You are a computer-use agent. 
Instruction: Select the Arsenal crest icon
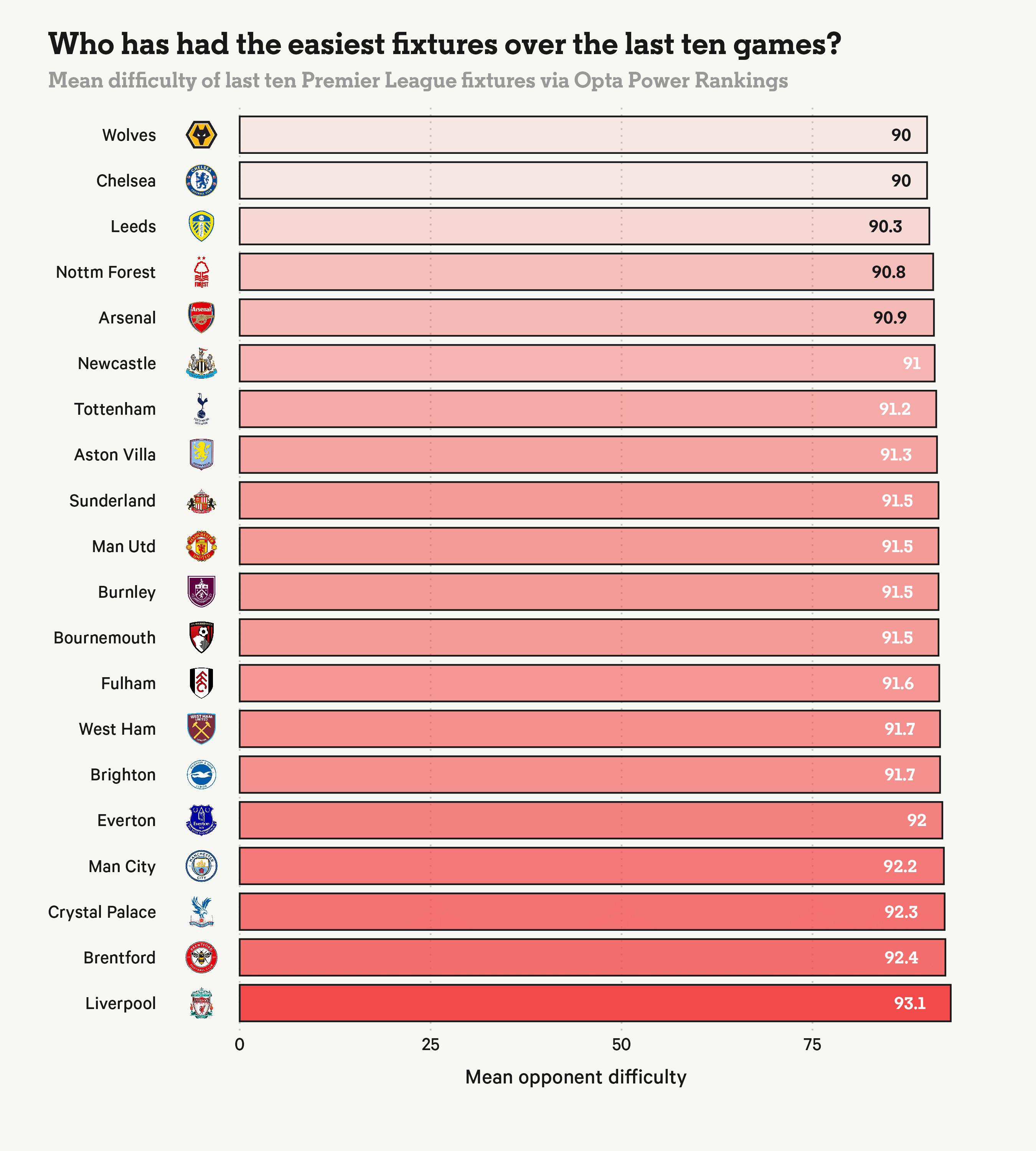(201, 318)
